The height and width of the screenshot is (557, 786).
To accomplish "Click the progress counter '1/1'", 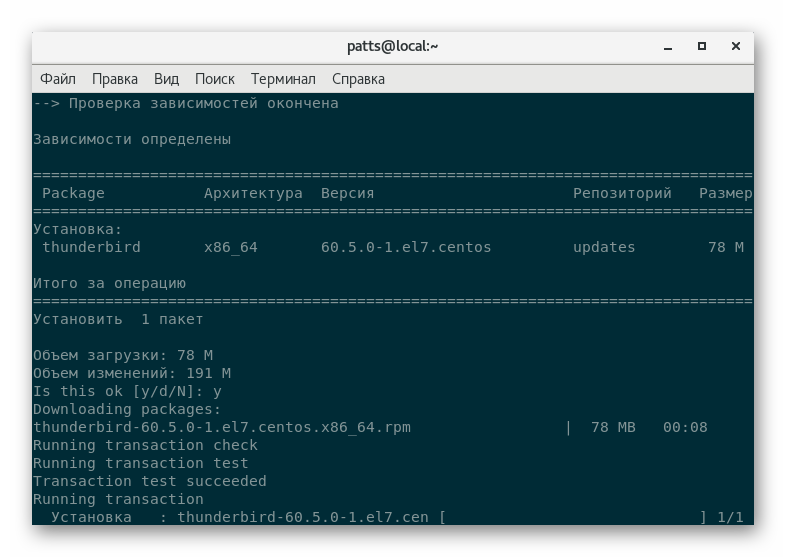I will pyautogui.click(x=730, y=517).
